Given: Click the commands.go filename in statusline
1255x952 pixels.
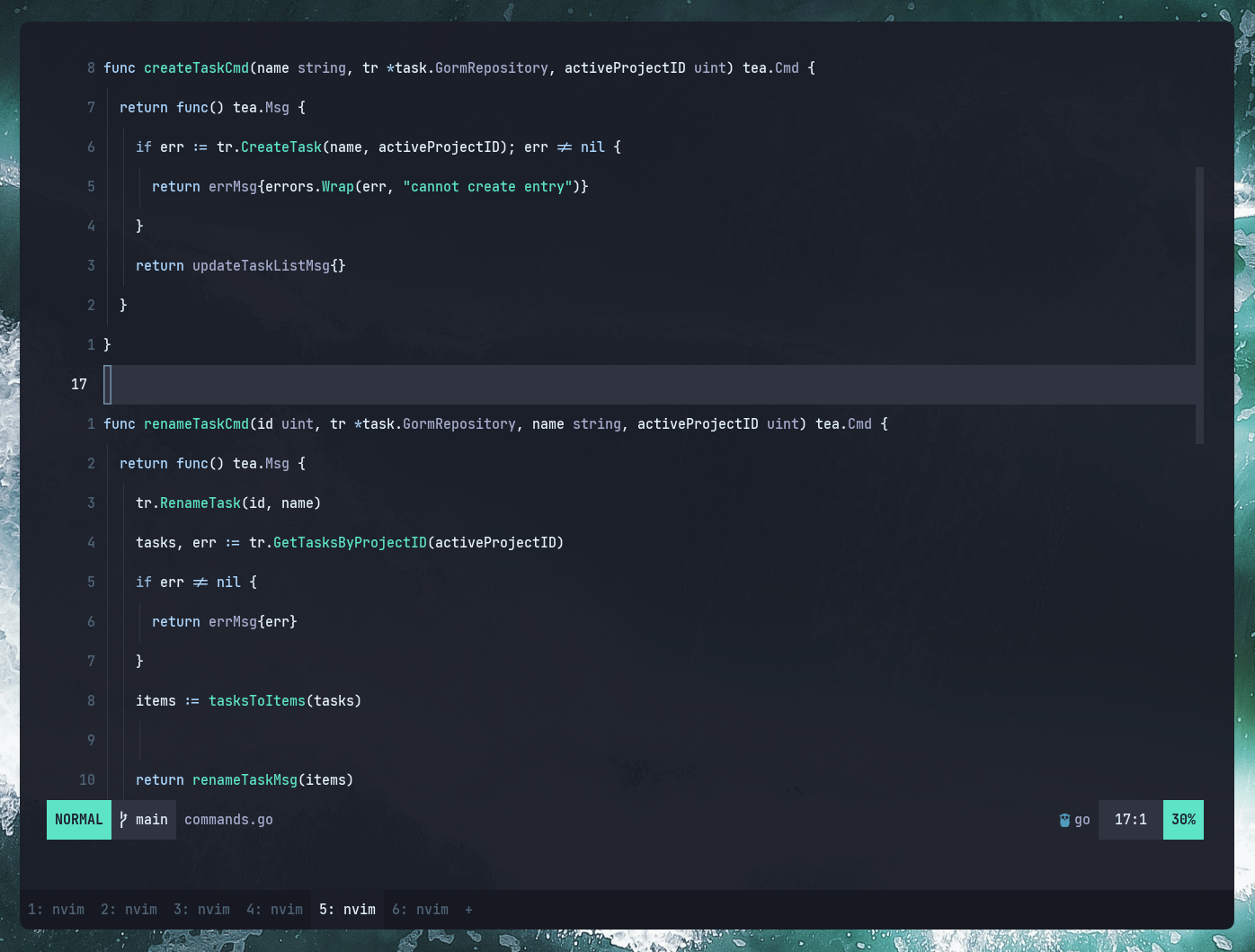Looking at the screenshot, I should pos(228,819).
